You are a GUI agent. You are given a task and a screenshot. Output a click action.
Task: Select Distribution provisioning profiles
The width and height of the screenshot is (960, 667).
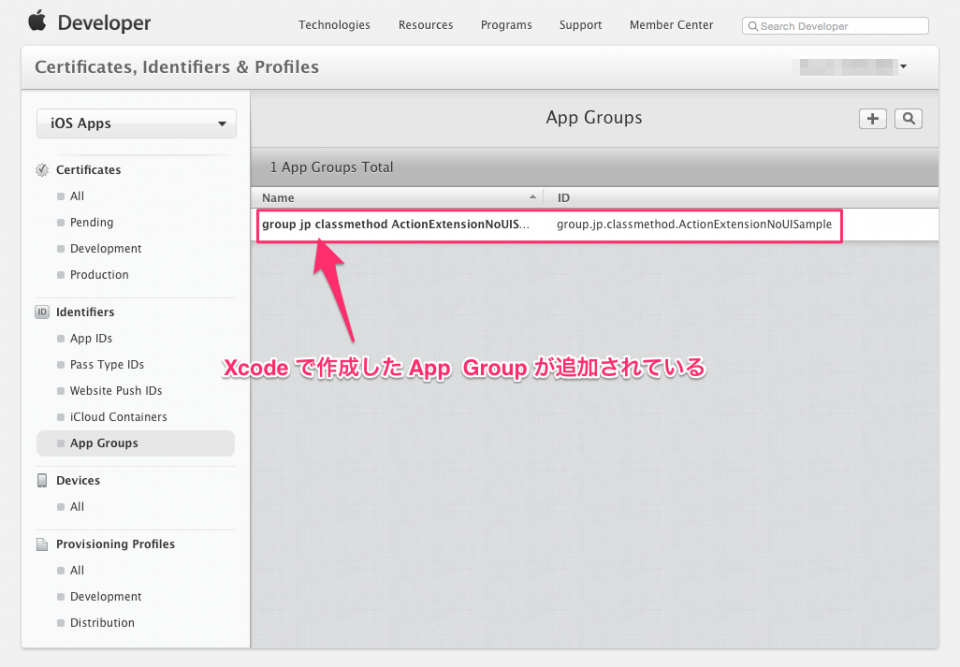tap(102, 623)
